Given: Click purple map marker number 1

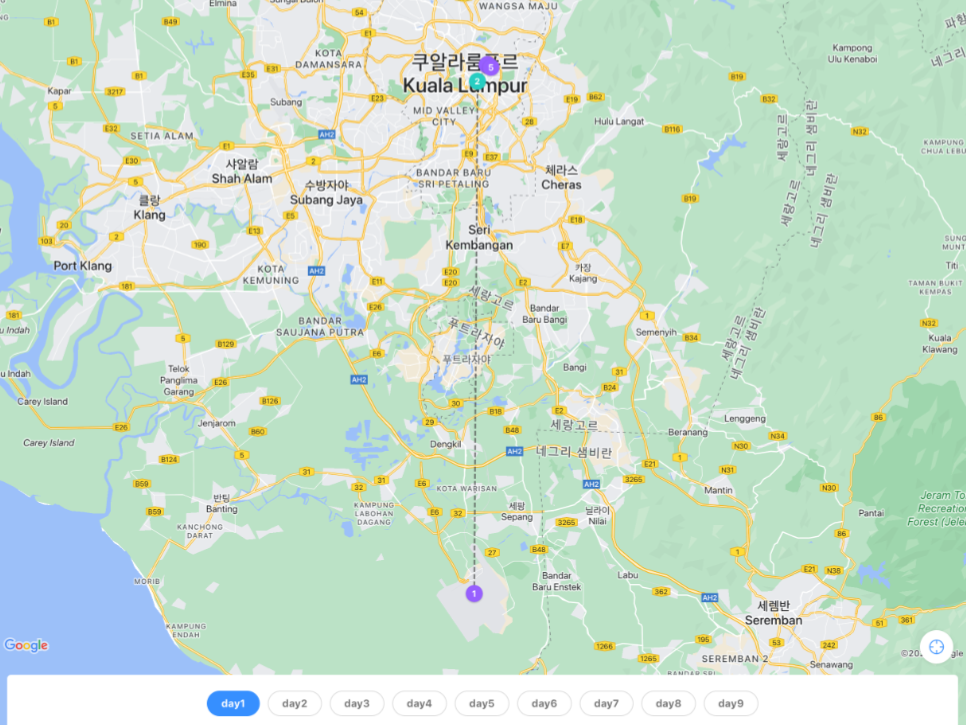Looking at the screenshot, I should coord(474,593).
